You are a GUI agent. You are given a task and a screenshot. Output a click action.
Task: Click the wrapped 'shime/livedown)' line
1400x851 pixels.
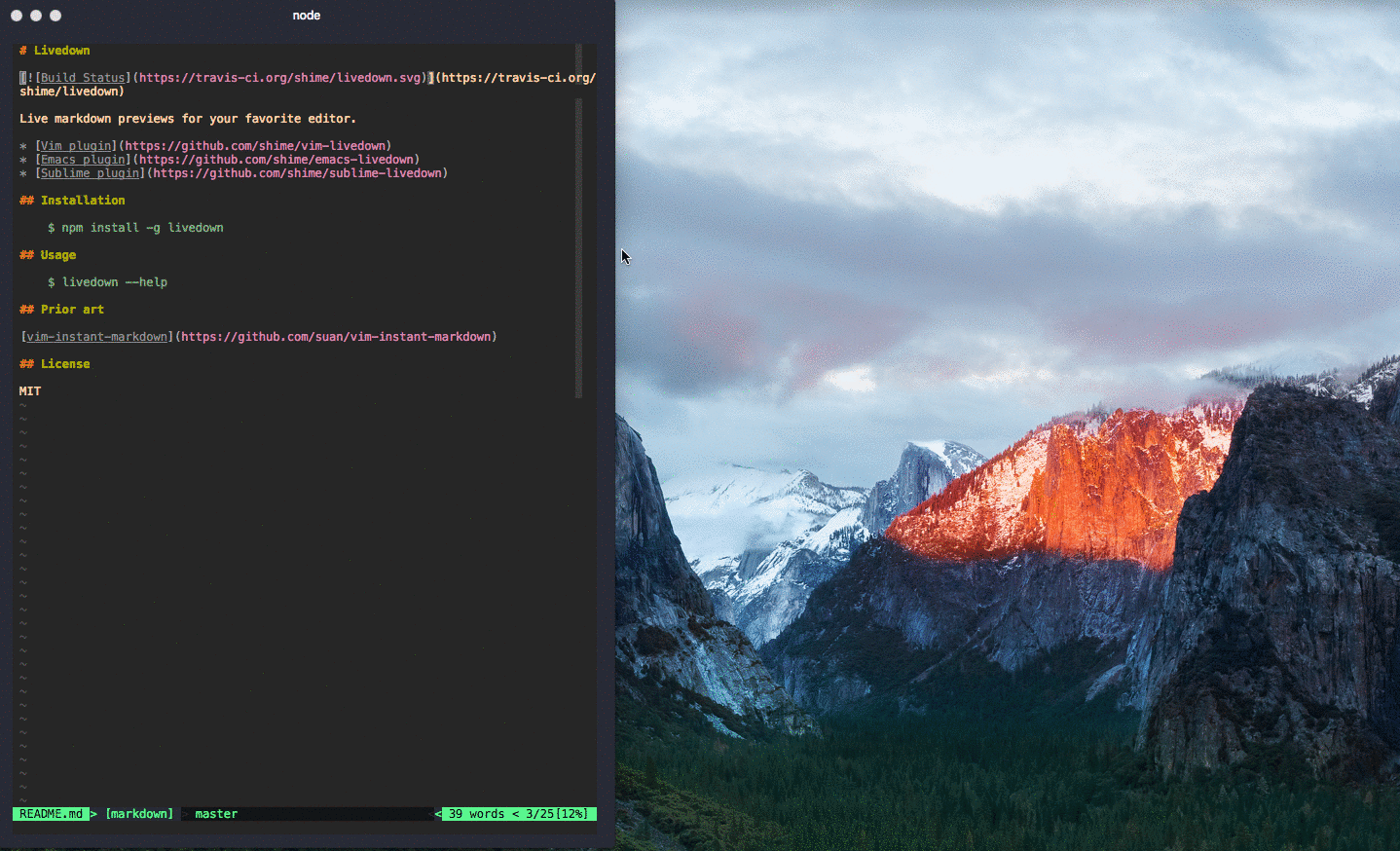tap(72, 92)
